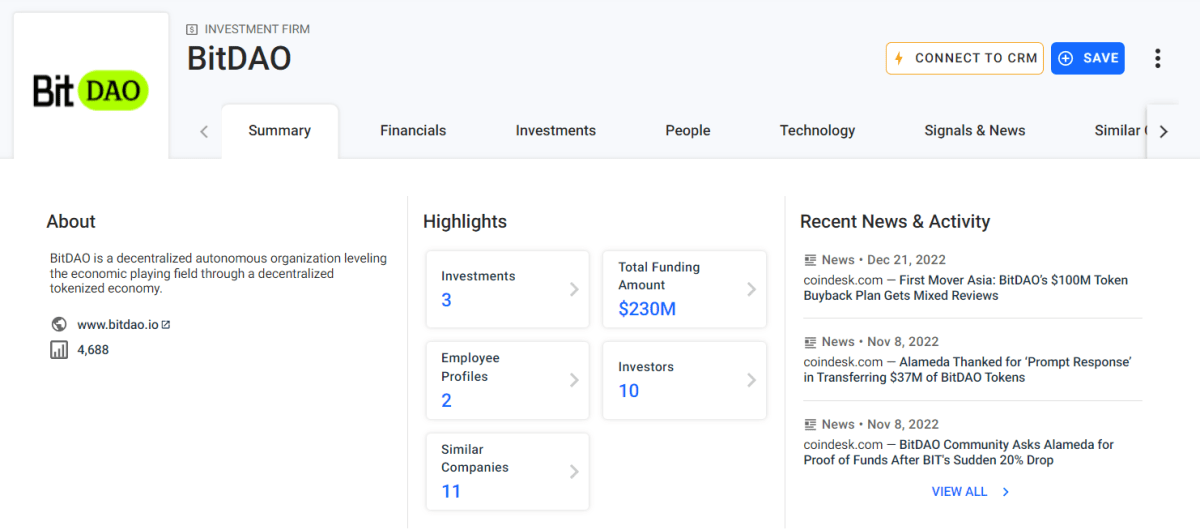Click the Connect to CRM button
This screenshot has width=1200, height=530.
(965, 58)
